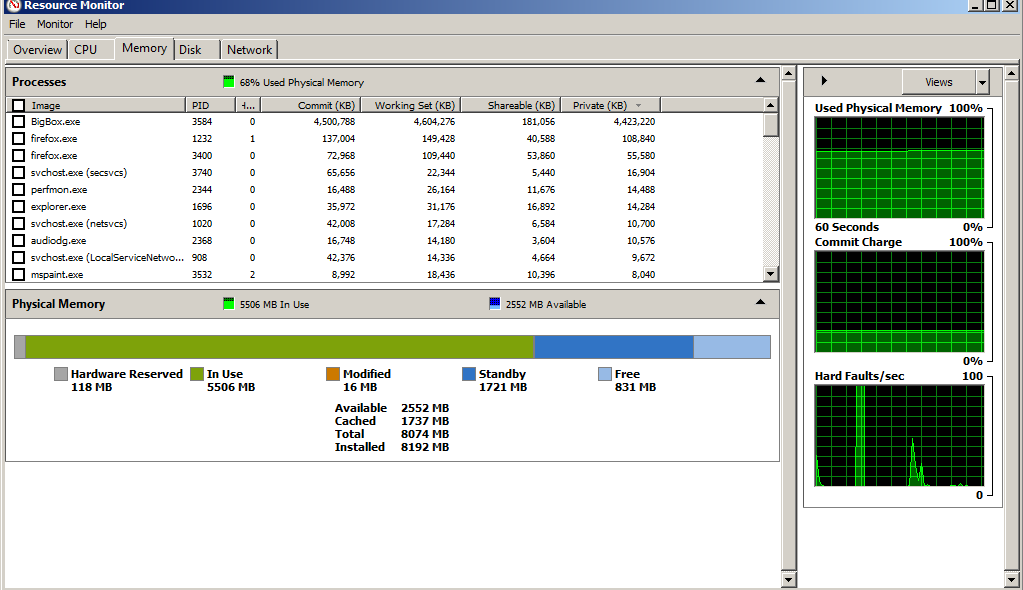Select the Memory tab
Image resolution: width=1023 pixels, height=590 pixels.
tap(144, 48)
